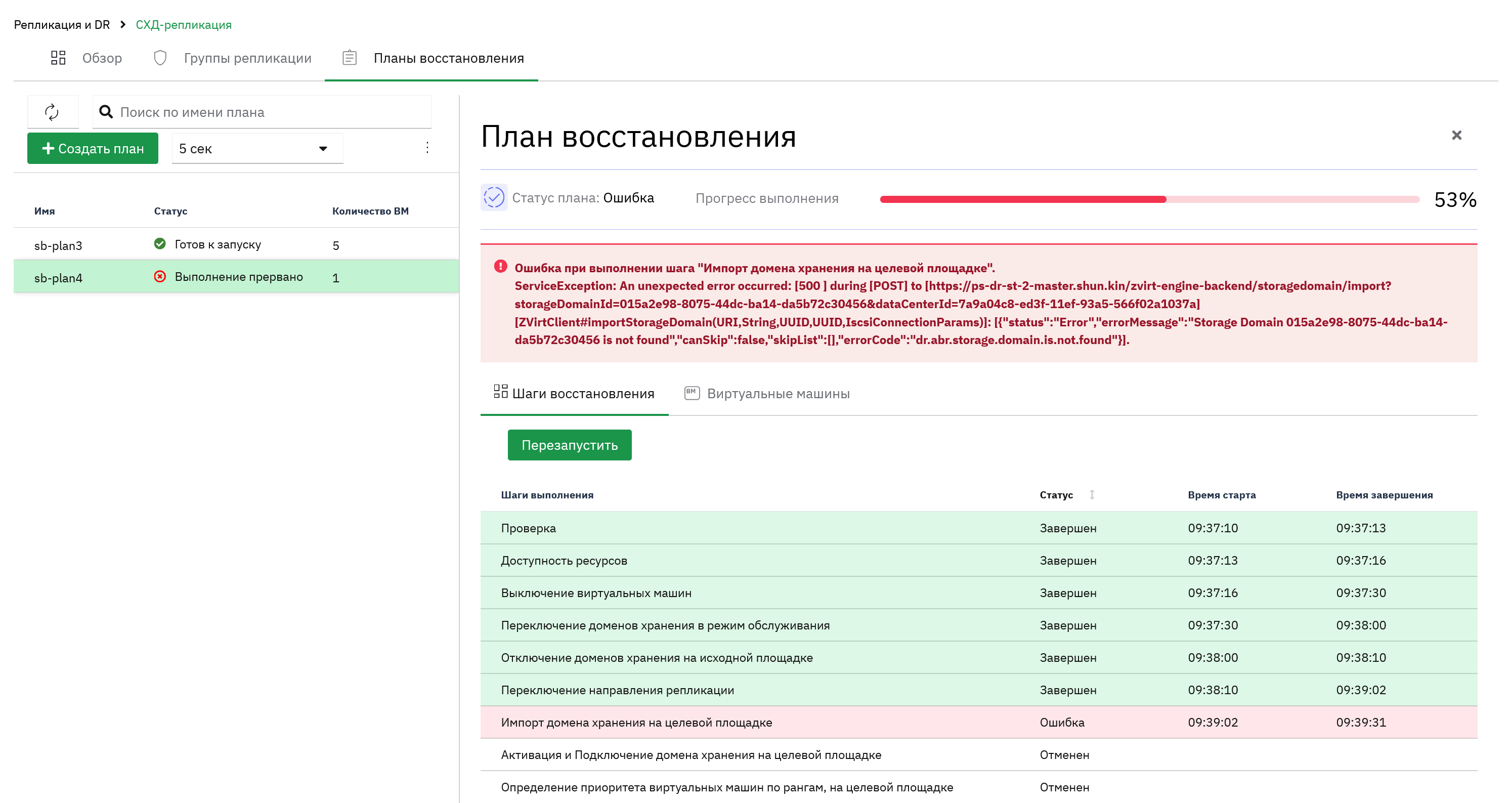The width and height of the screenshot is (1512, 803).
Task: Click the Выполнение прервано status text
Action: pyautogui.click(x=239, y=277)
